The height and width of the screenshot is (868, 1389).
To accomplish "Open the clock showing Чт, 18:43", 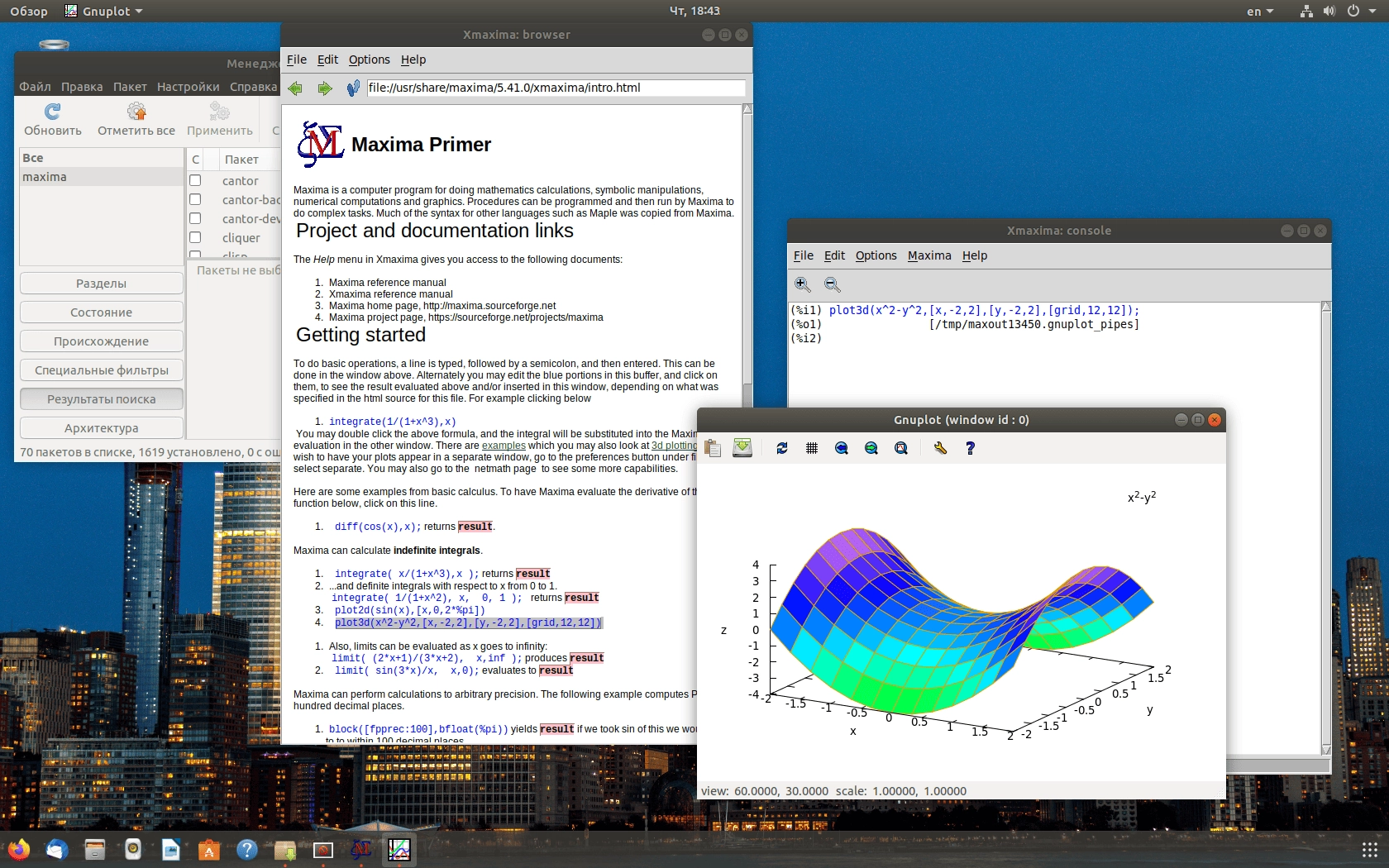I will pos(694,11).
